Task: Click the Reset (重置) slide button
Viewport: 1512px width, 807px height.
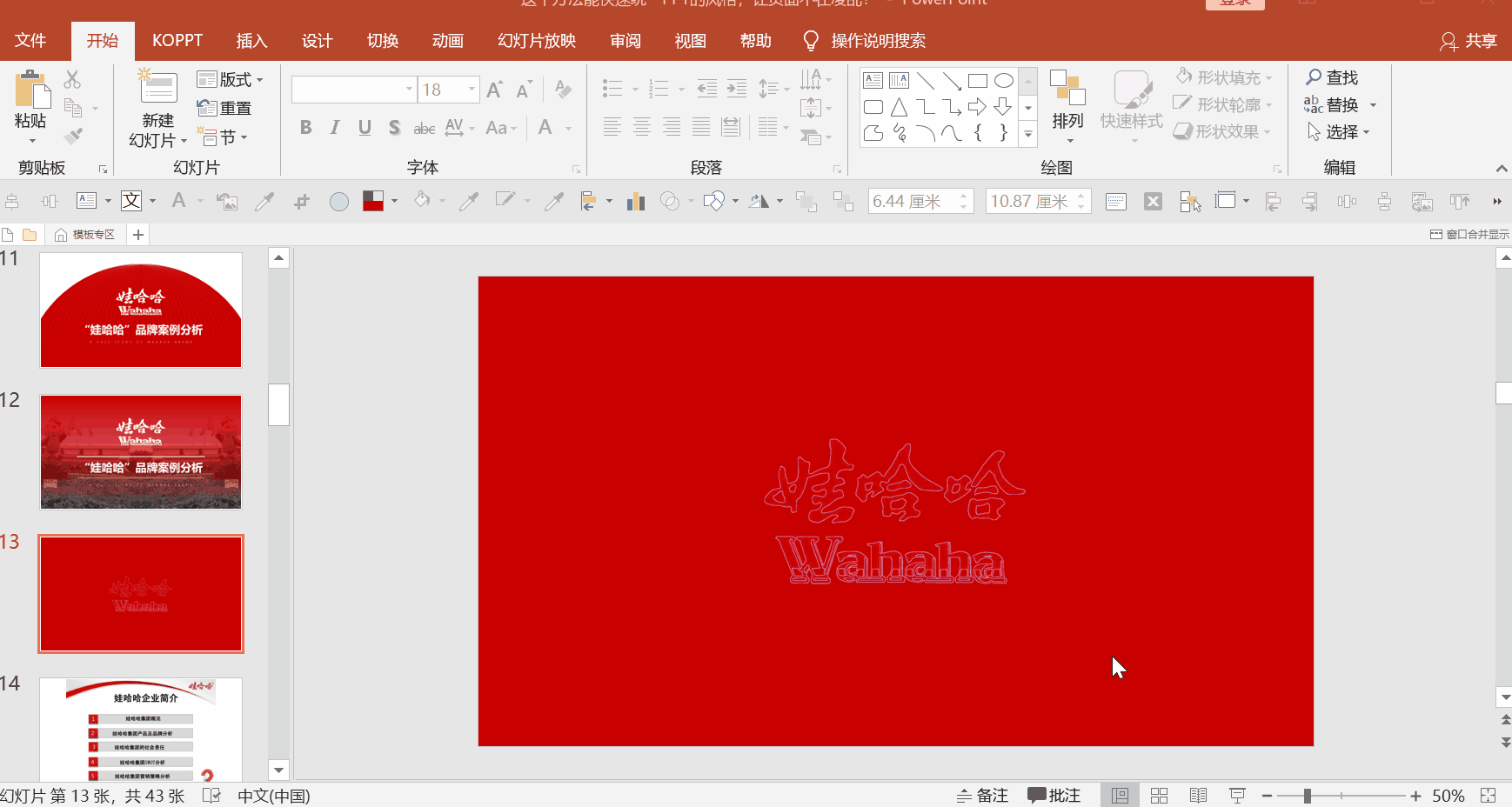Action: coord(224,108)
